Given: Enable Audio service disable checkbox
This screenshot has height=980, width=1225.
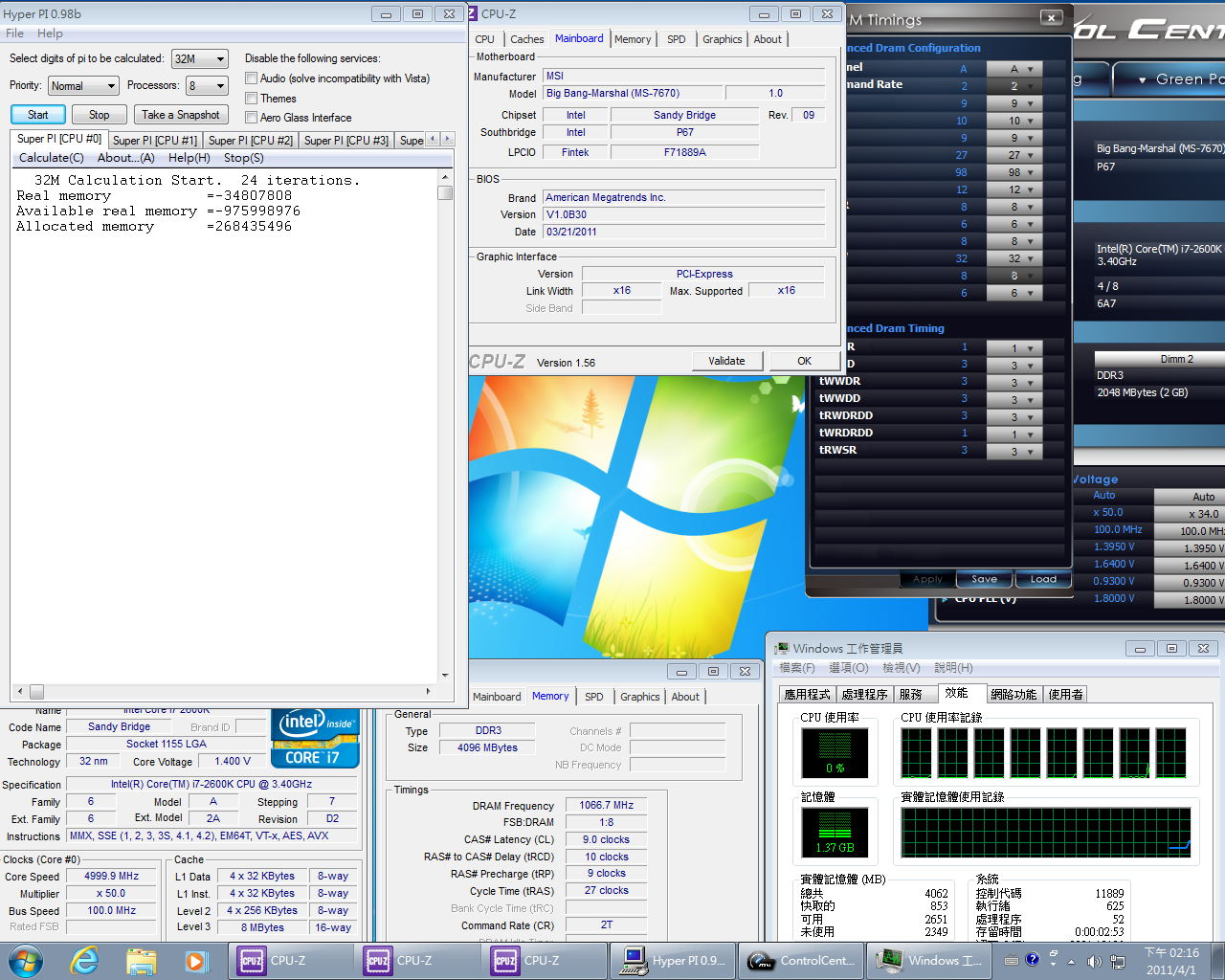Looking at the screenshot, I should pos(251,78).
